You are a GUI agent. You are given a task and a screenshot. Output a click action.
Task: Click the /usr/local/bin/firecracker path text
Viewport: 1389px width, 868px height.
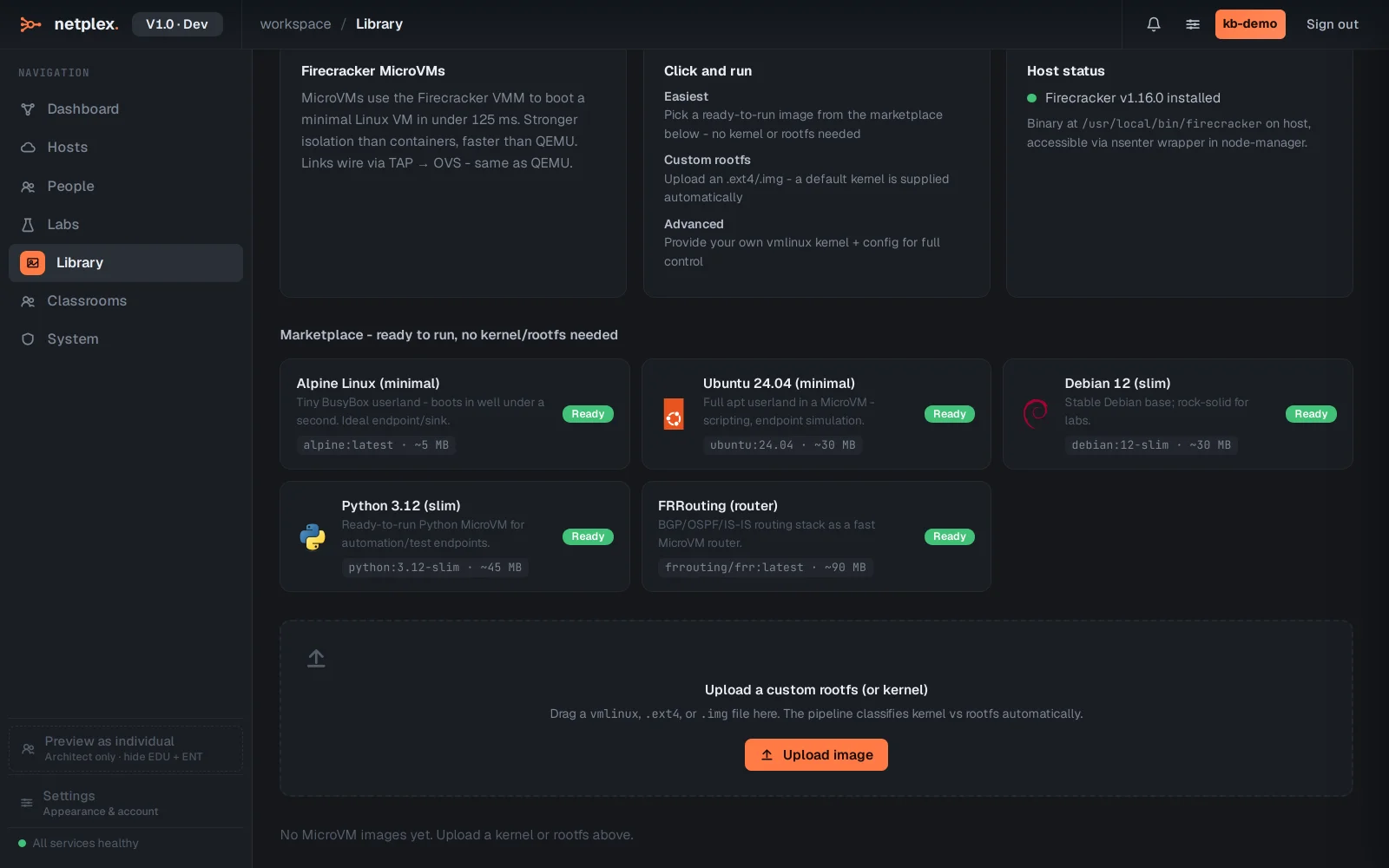tap(1172, 124)
